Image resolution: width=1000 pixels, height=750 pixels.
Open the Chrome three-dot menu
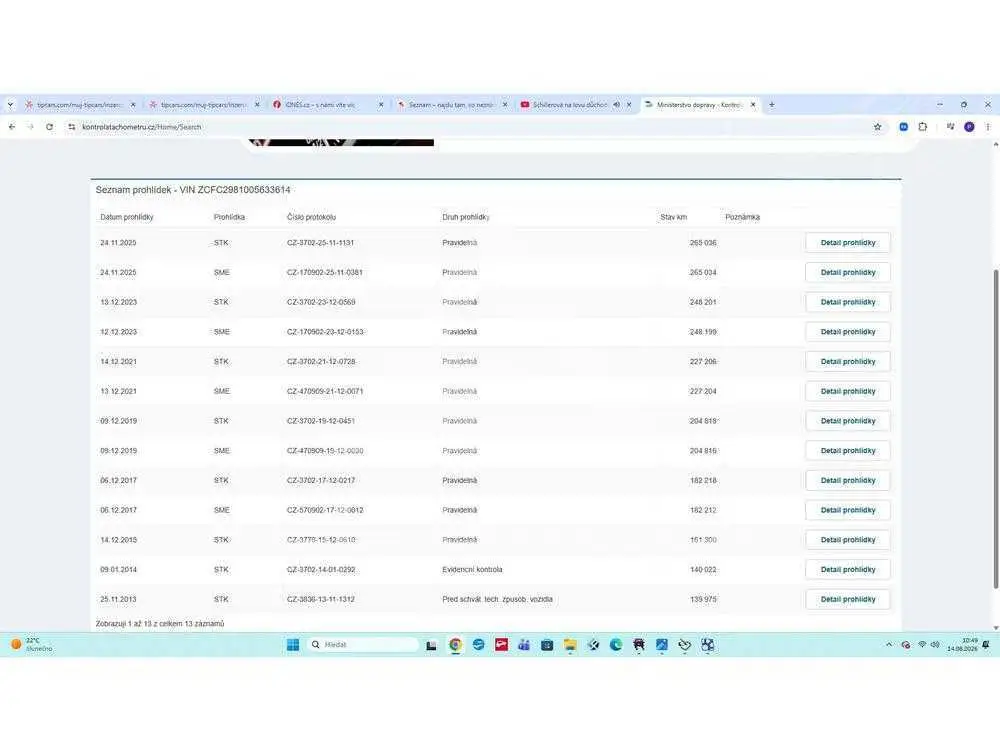[x=988, y=127]
